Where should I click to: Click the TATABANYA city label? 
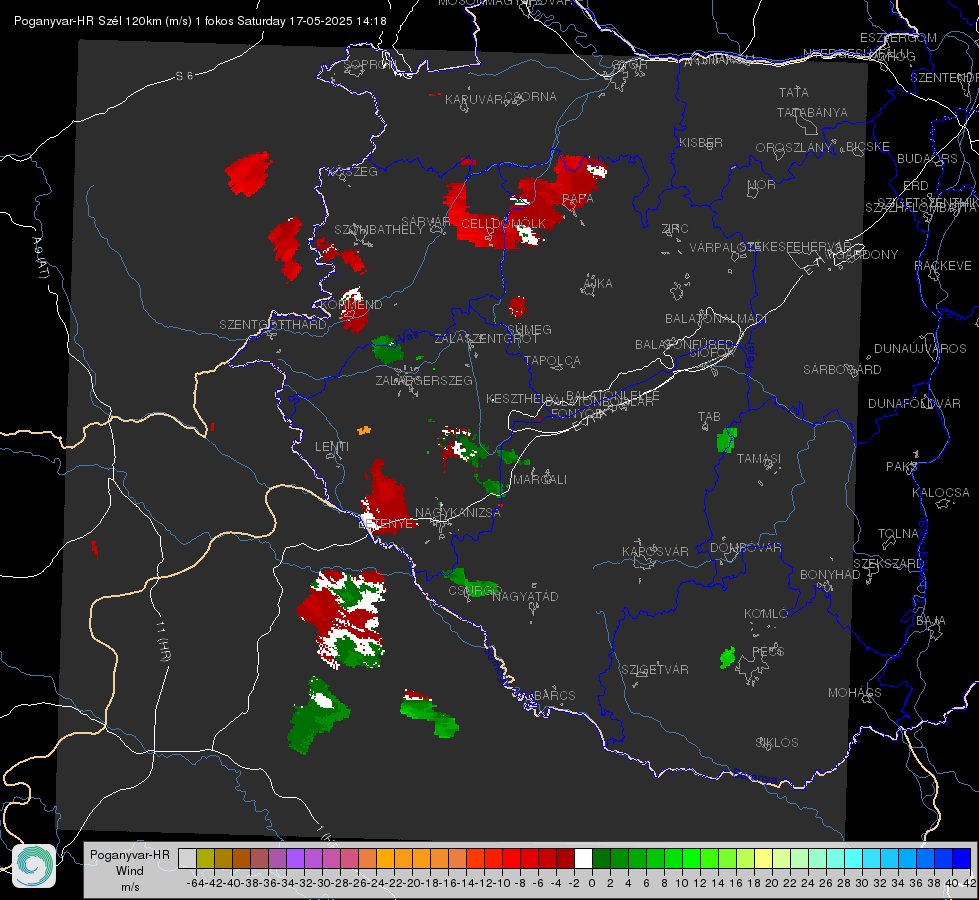click(x=812, y=112)
